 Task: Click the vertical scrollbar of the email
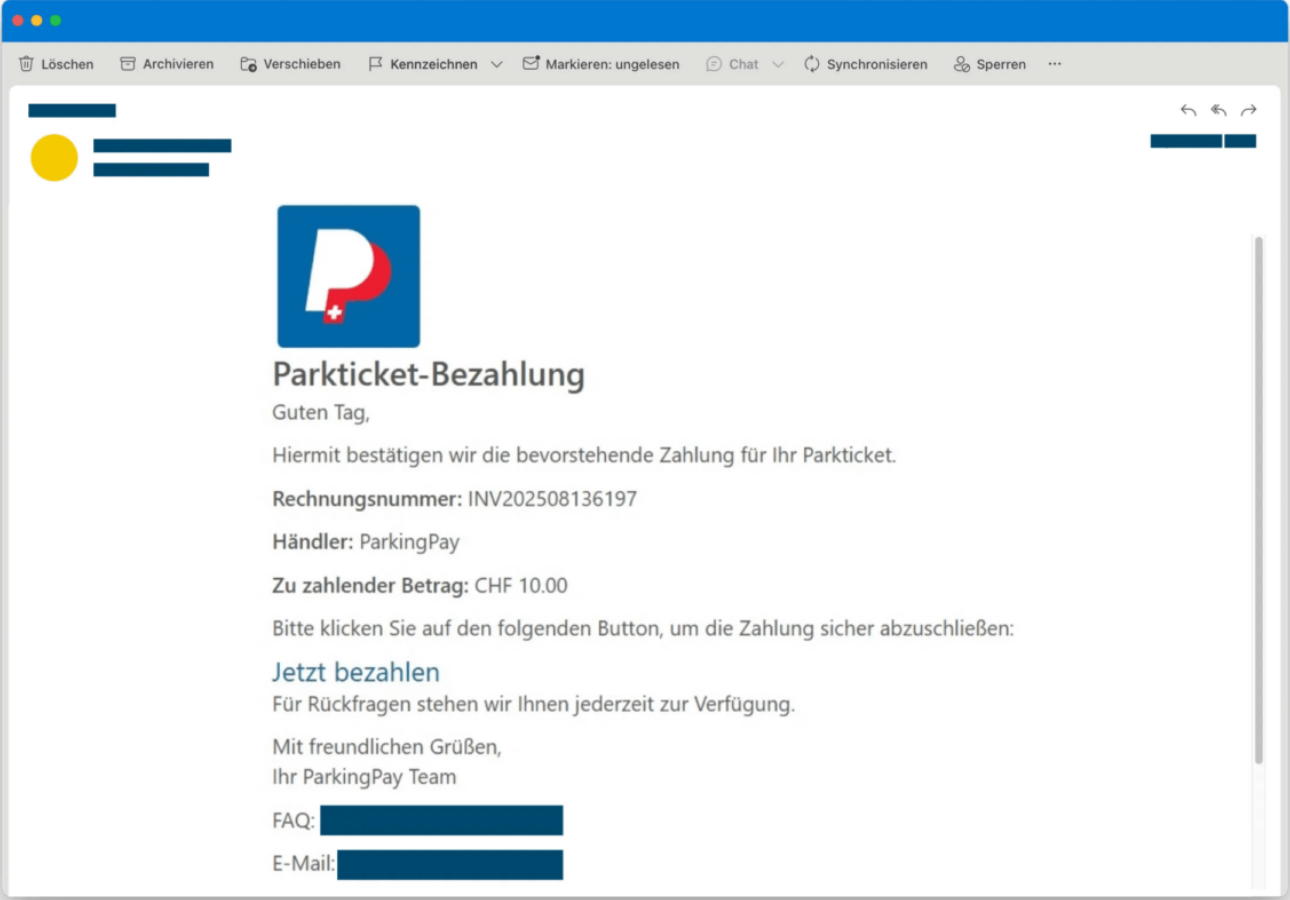click(1258, 500)
